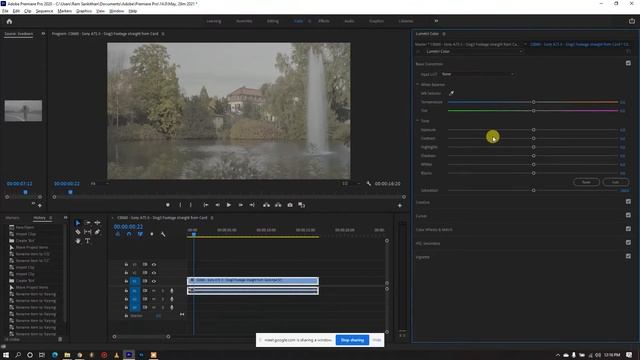Click the Extract button
This screenshot has width=640, height=360.
coord(278,205)
